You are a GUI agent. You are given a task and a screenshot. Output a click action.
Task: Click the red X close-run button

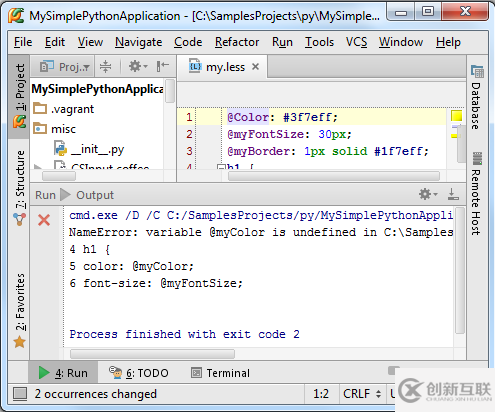point(44,220)
